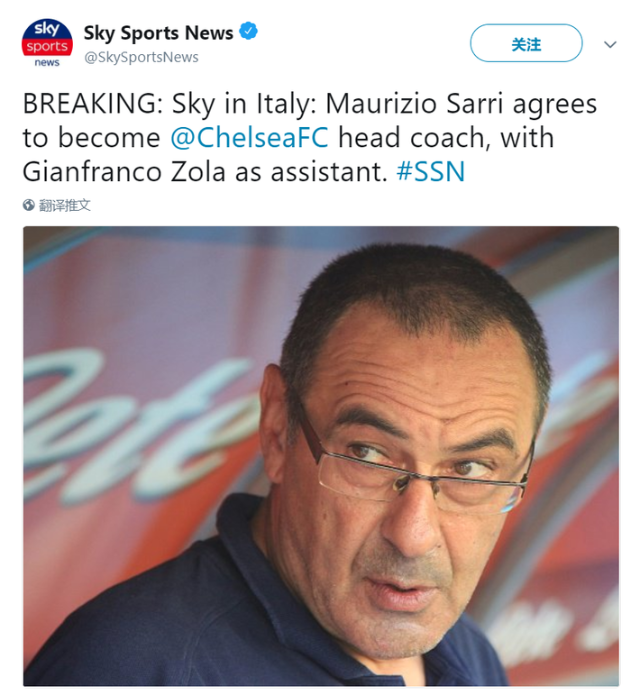Translate the tweet via 翻译推文 link
This screenshot has height=695, width=640.
pyautogui.click(x=65, y=205)
